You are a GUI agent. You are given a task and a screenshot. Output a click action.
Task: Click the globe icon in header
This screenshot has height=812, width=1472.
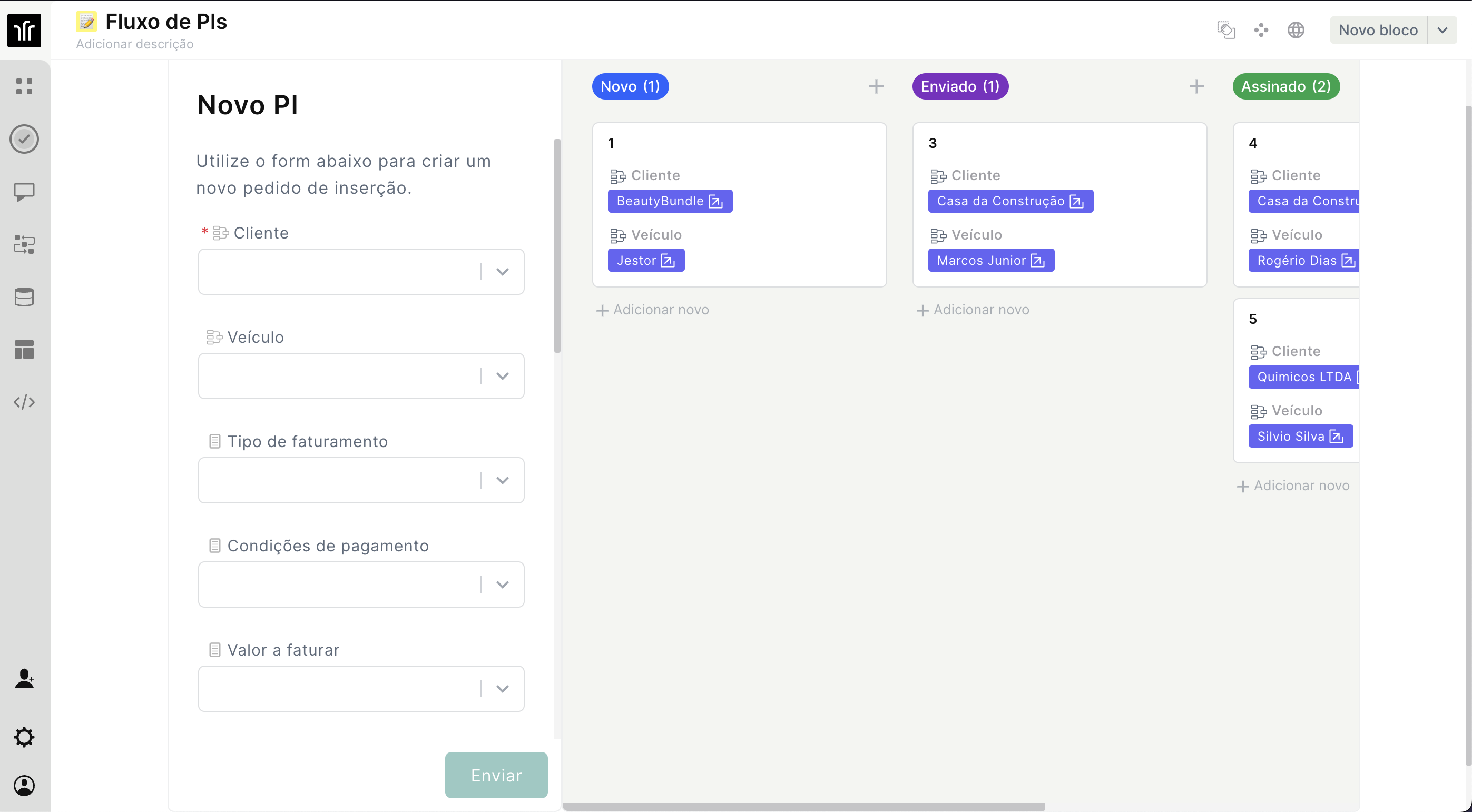(1296, 29)
